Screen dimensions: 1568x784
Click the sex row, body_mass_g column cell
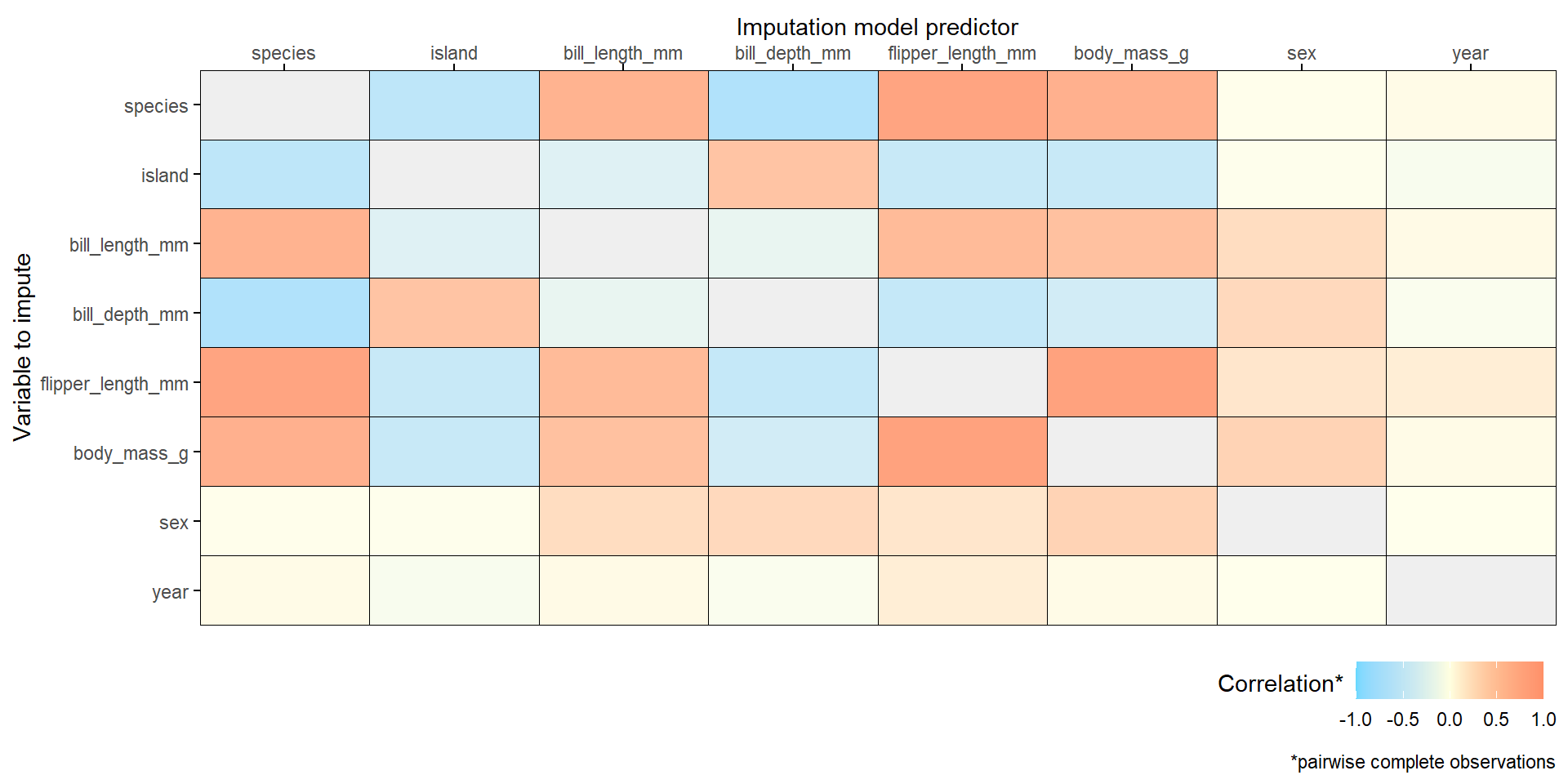[1132, 521]
